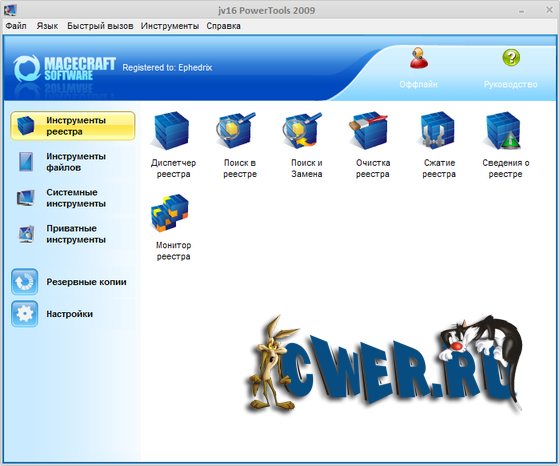Viewport: 560px width, 466px height.
Task: Switch to the Инструменты файлов label
Action: (76, 162)
